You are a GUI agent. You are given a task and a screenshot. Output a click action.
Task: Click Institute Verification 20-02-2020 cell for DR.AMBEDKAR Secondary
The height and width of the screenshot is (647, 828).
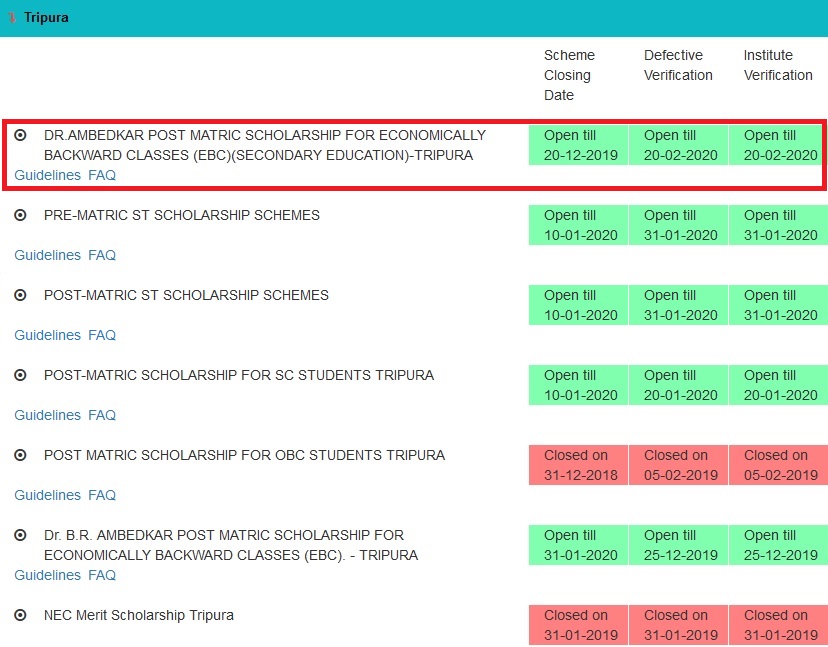coord(778,145)
